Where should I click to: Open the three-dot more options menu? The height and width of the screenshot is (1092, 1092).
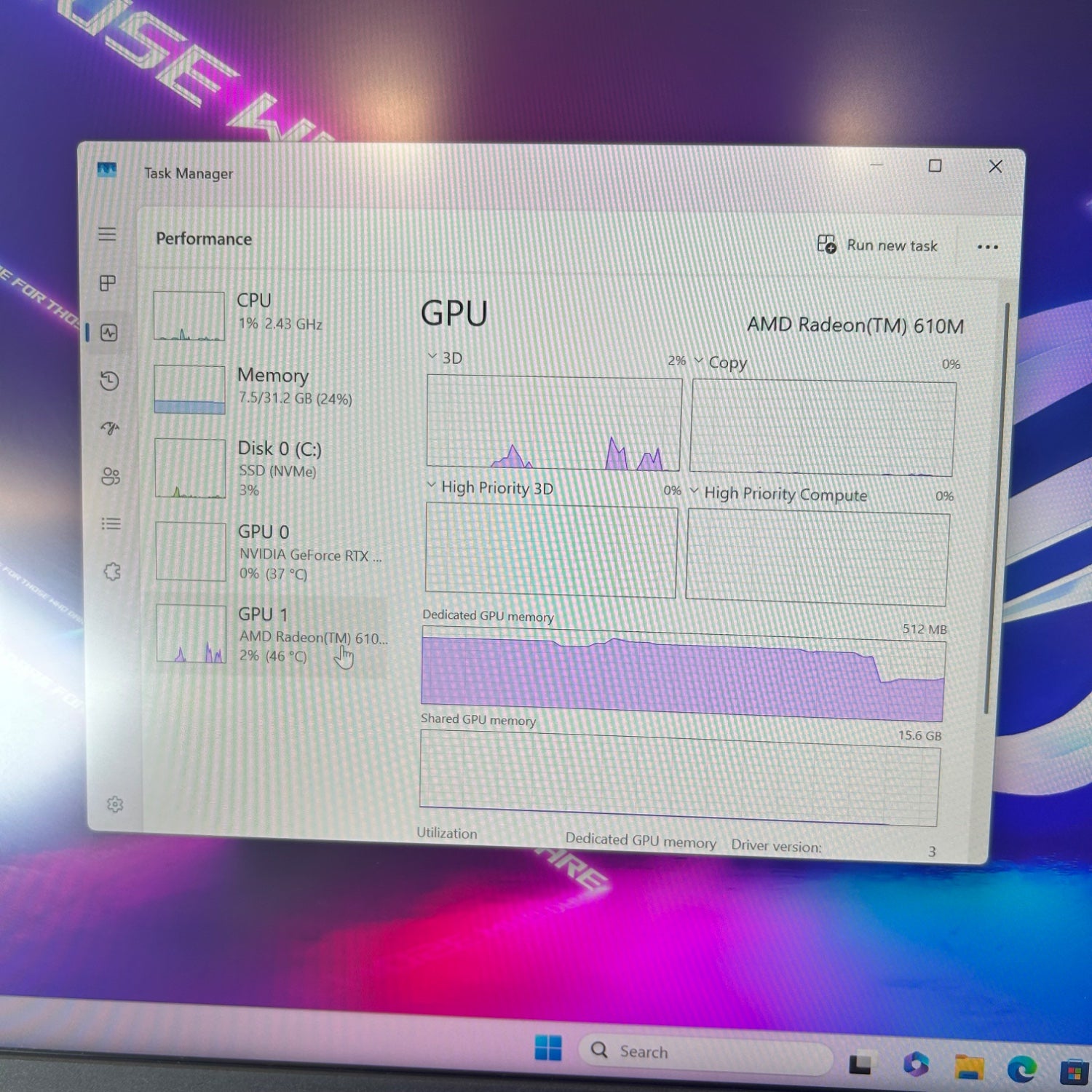click(x=987, y=248)
